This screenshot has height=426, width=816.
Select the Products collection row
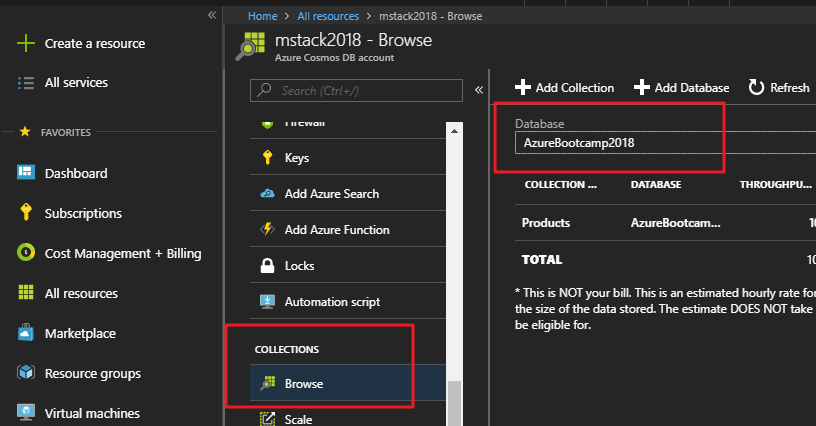[666, 223]
